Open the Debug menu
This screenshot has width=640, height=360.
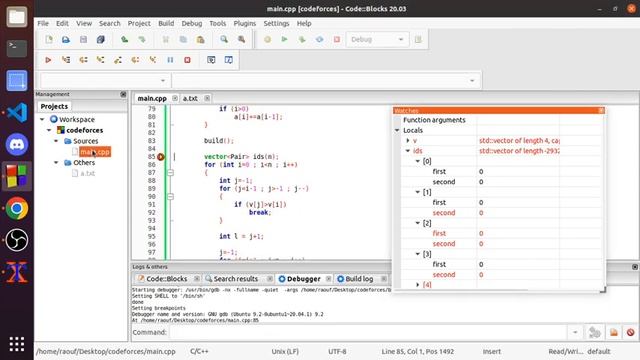pyautogui.click(x=192, y=23)
